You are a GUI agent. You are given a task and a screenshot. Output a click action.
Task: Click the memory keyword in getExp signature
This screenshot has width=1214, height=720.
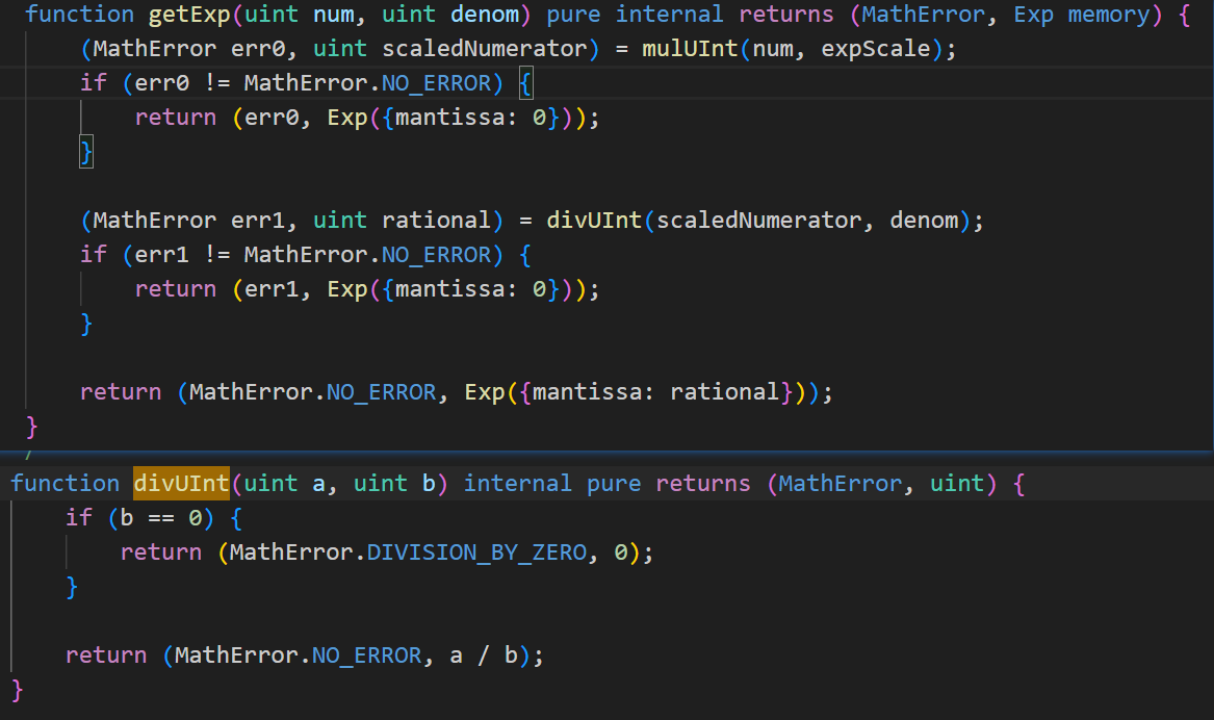tap(1110, 15)
